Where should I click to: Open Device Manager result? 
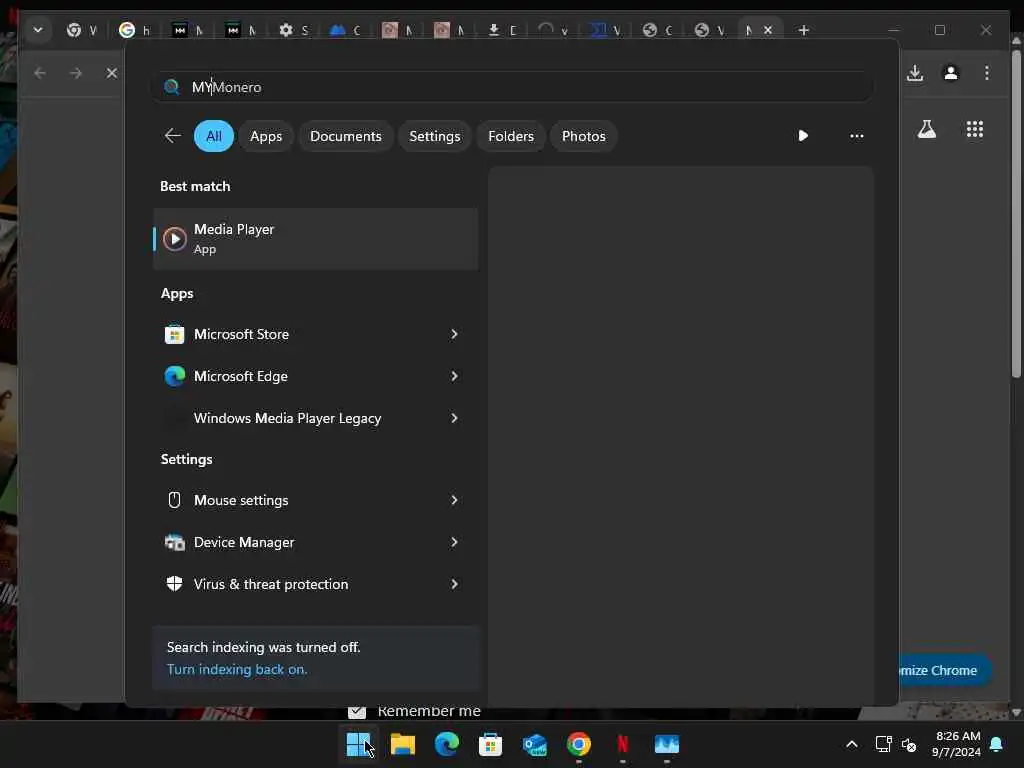pos(300,542)
